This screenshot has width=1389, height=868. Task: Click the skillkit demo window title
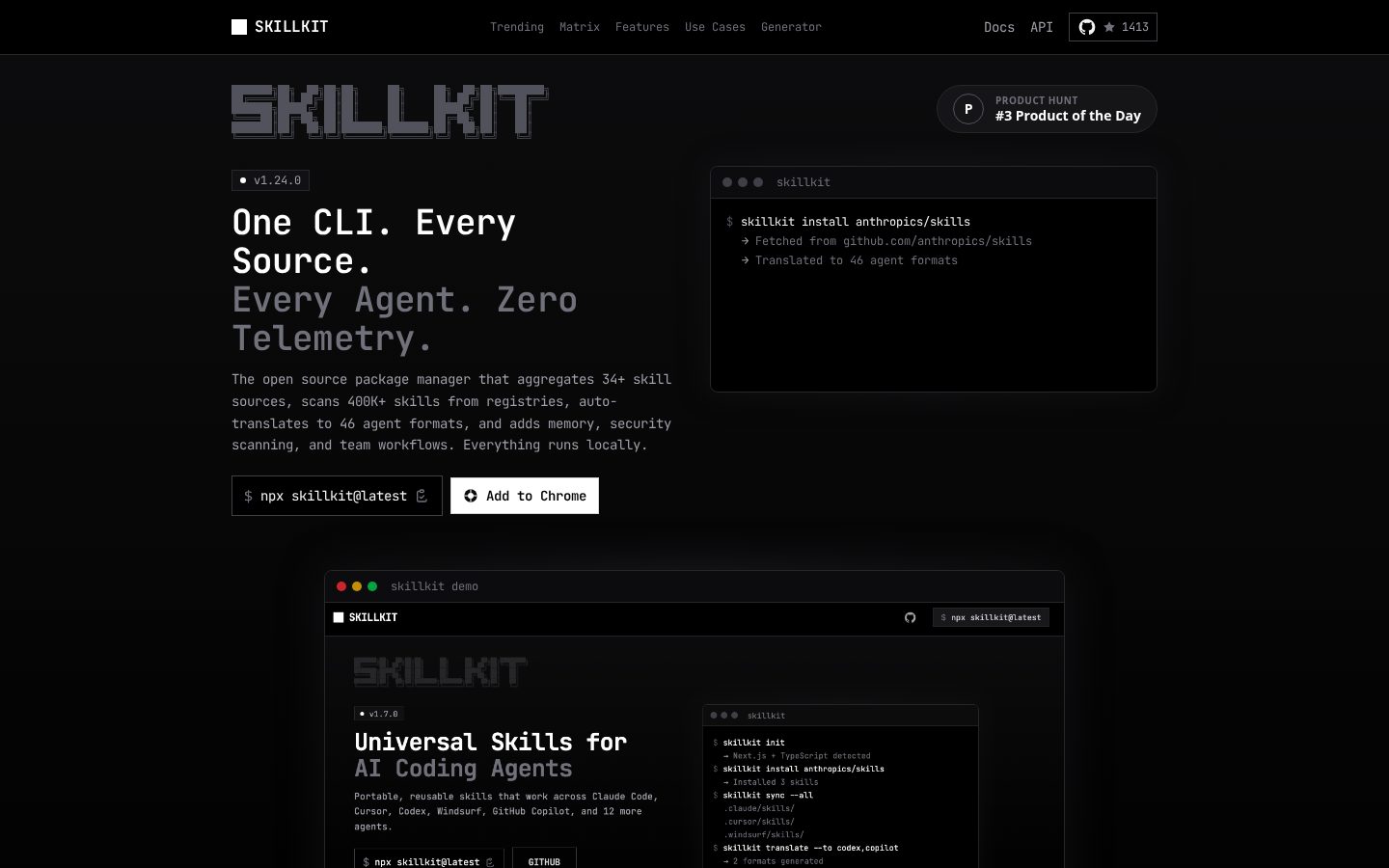[x=434, y=586]
